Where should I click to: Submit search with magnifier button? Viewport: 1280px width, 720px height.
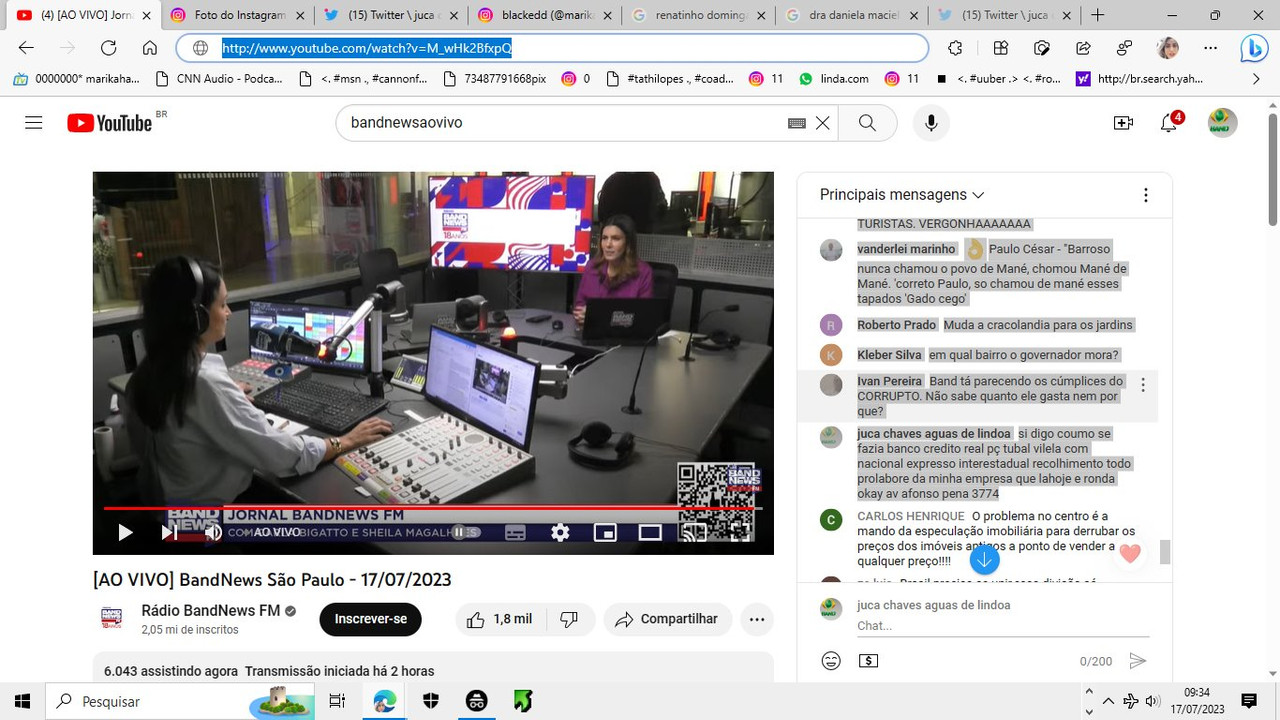click(x=867, y=123)
